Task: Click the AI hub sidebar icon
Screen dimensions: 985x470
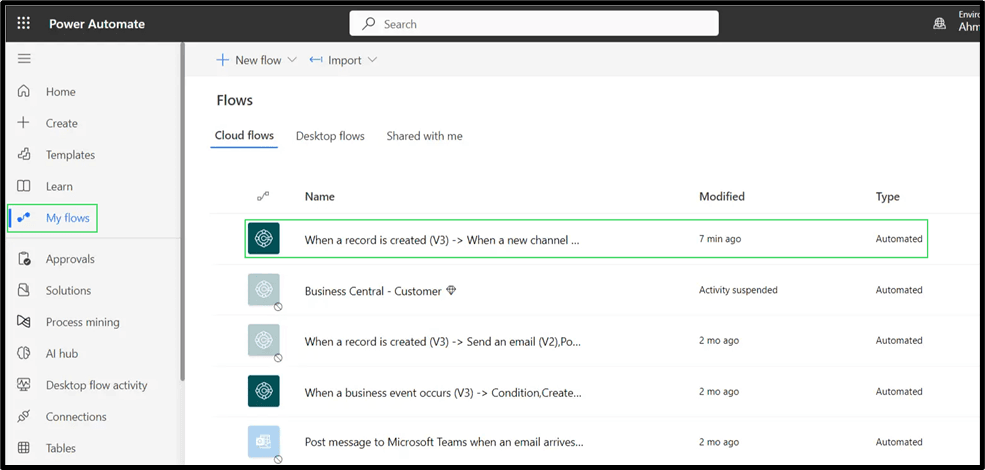Action: tap(24, 354)
